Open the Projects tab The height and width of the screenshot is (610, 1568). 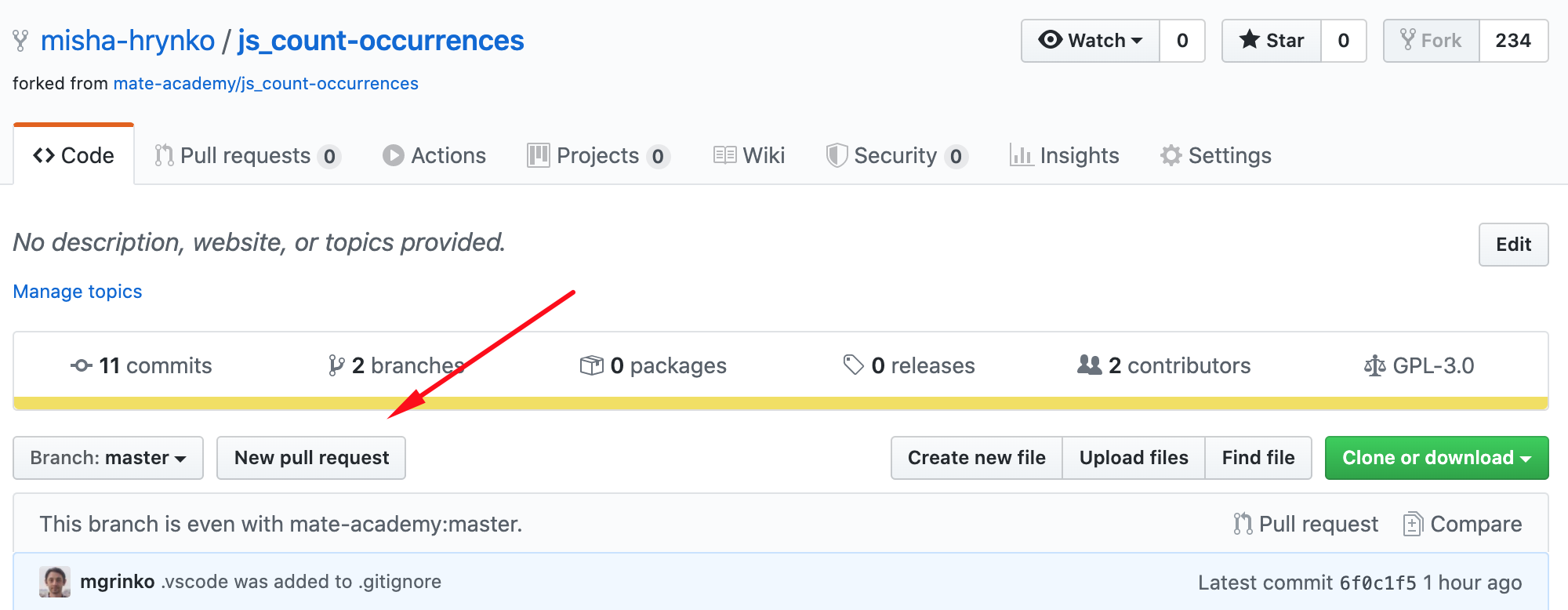point(599,155)
